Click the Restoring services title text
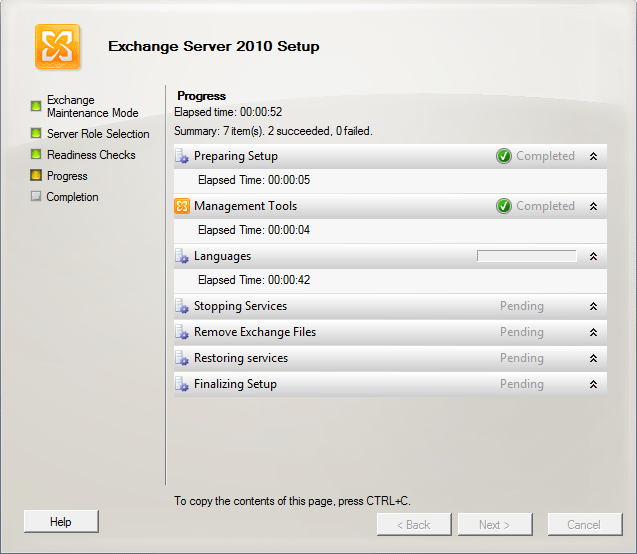Image resolution: width=637 pixels, height=554 pixels. [241, 358]
